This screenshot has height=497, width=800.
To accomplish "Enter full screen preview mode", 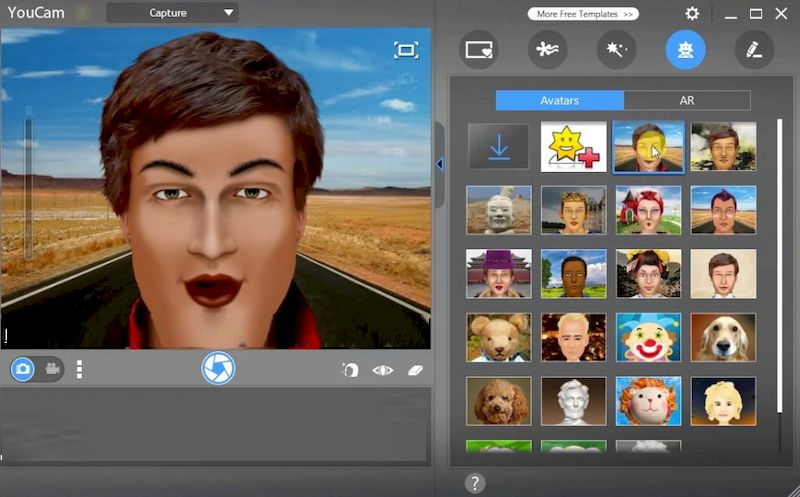I will (406, 50).
